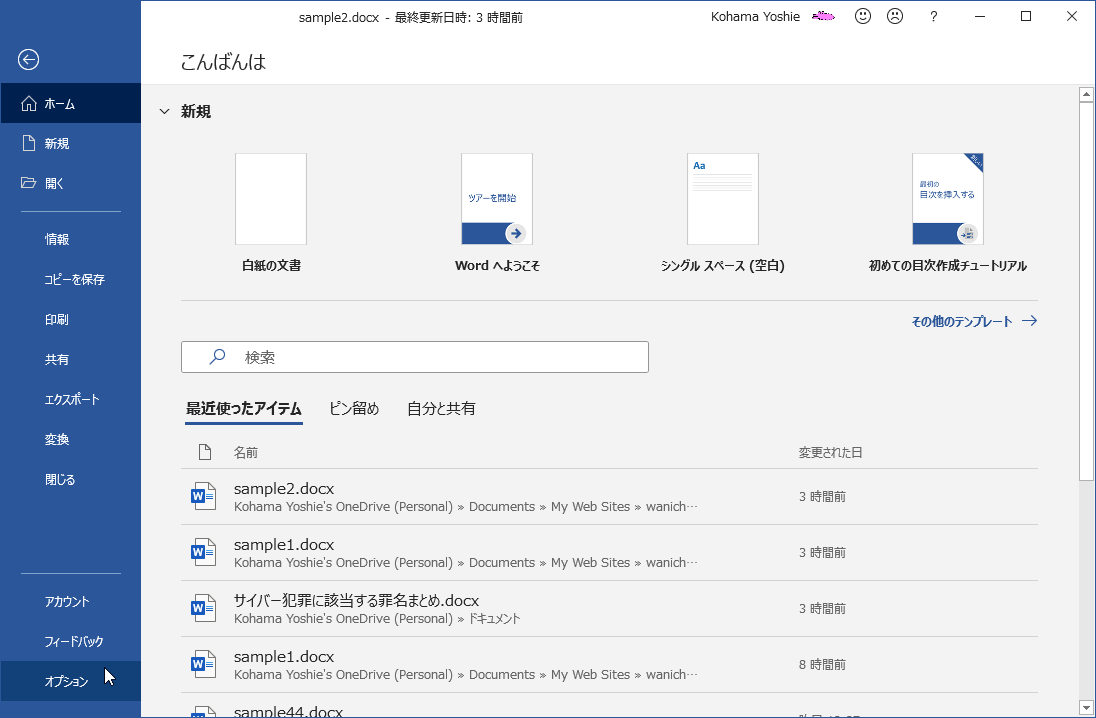Switch to ピン留め tab
Image resolution: width=1096 pixels, height=718 pixels.
click(x=354, y=409)
